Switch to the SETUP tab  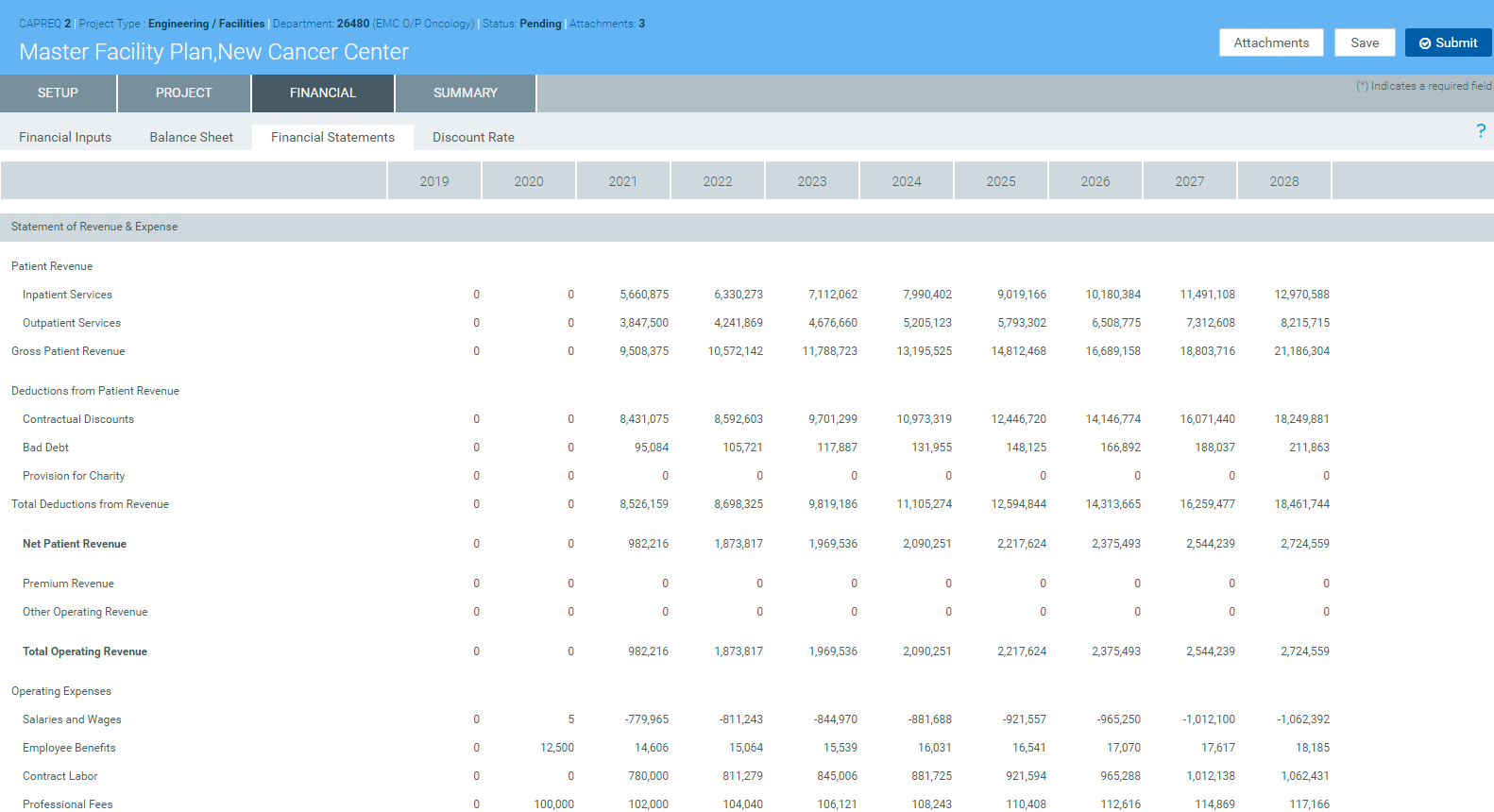(x=58, y=93)
